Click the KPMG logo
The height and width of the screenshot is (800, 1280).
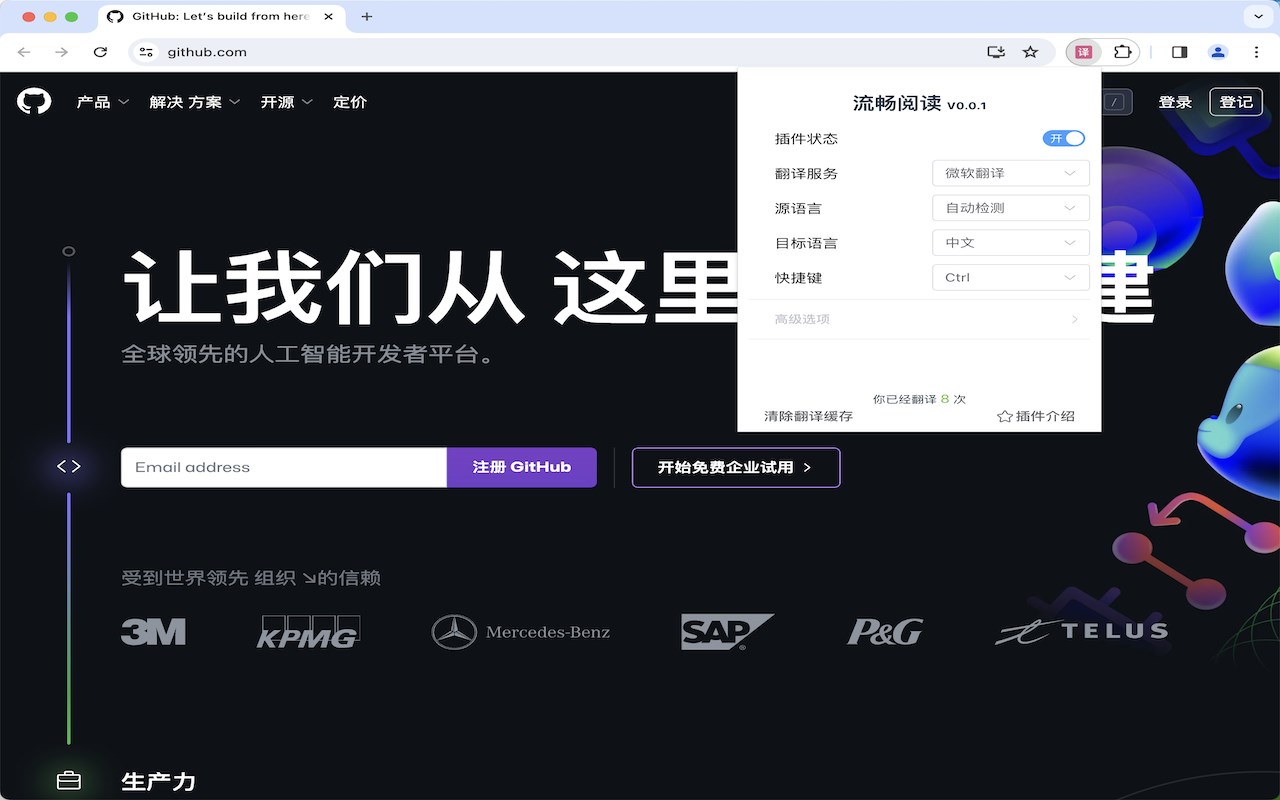(308, 632)
